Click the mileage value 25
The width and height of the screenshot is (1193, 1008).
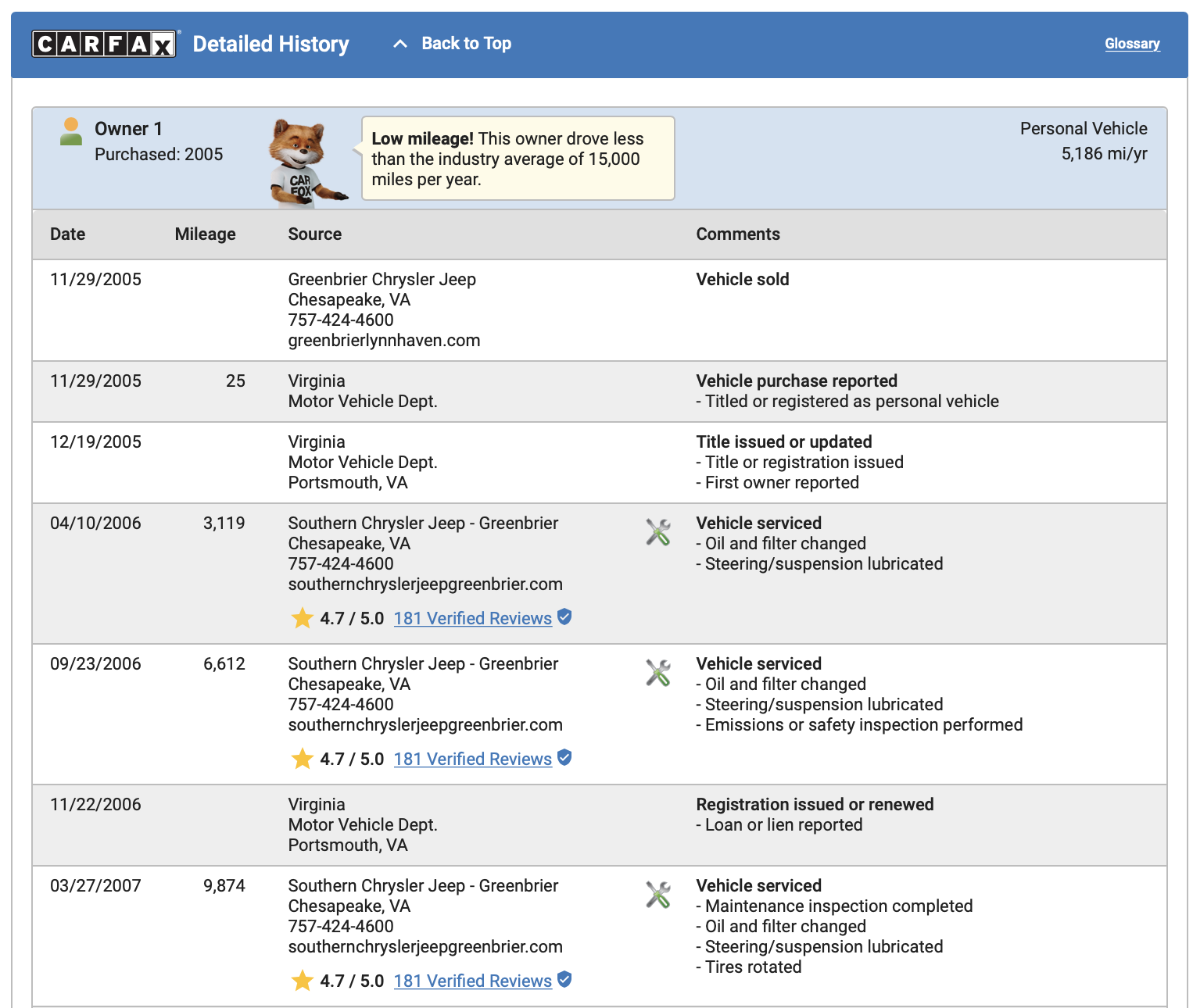(x=235, y=381)
